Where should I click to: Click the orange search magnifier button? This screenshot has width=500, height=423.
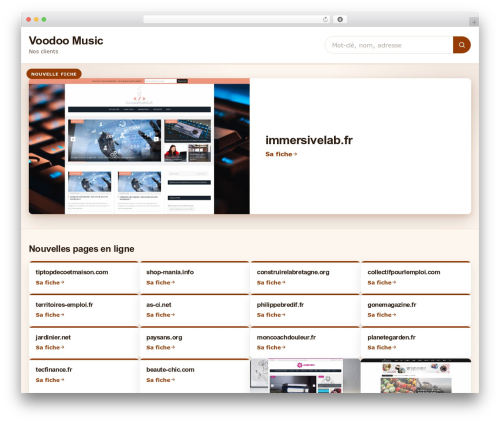(462, 45)
